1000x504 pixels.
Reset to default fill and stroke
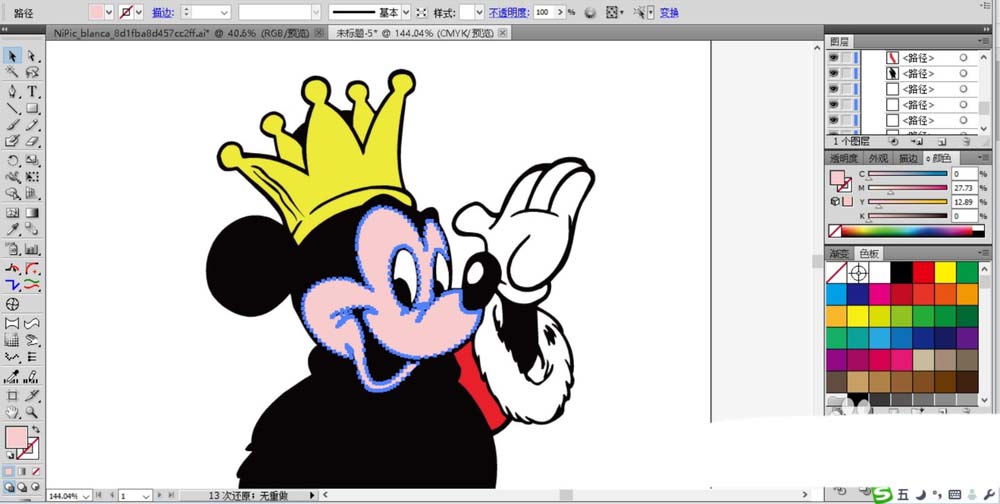click(x=10, y=455)
